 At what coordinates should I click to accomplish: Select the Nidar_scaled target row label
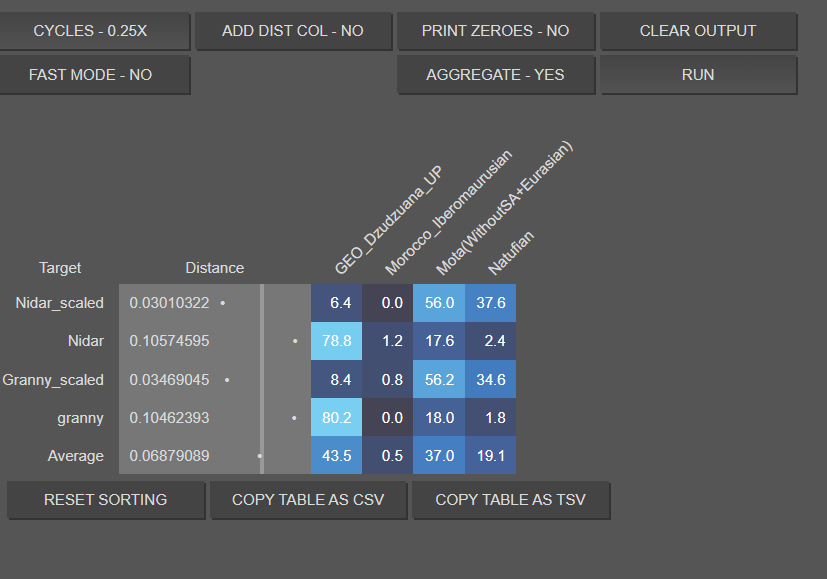60,303
